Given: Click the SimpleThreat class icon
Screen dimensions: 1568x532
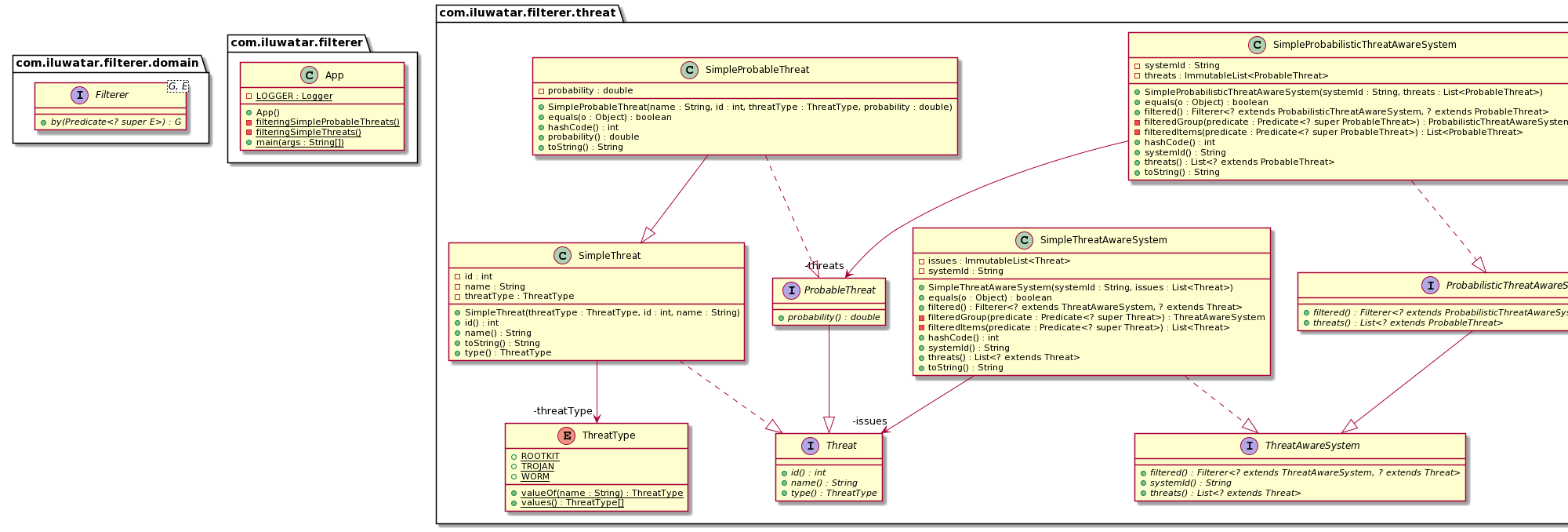Looking at the screenshot, I should (563, 256).
